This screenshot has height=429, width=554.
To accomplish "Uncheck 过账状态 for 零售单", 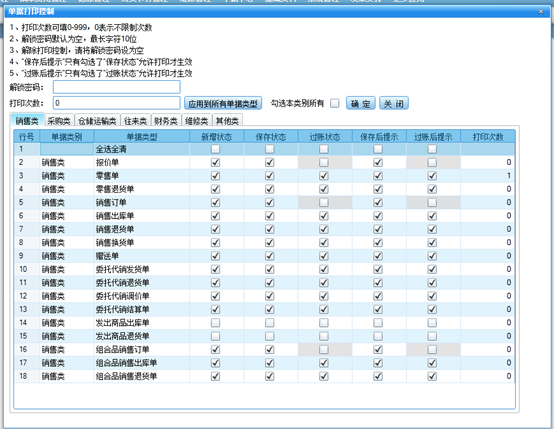I will 324,176.
